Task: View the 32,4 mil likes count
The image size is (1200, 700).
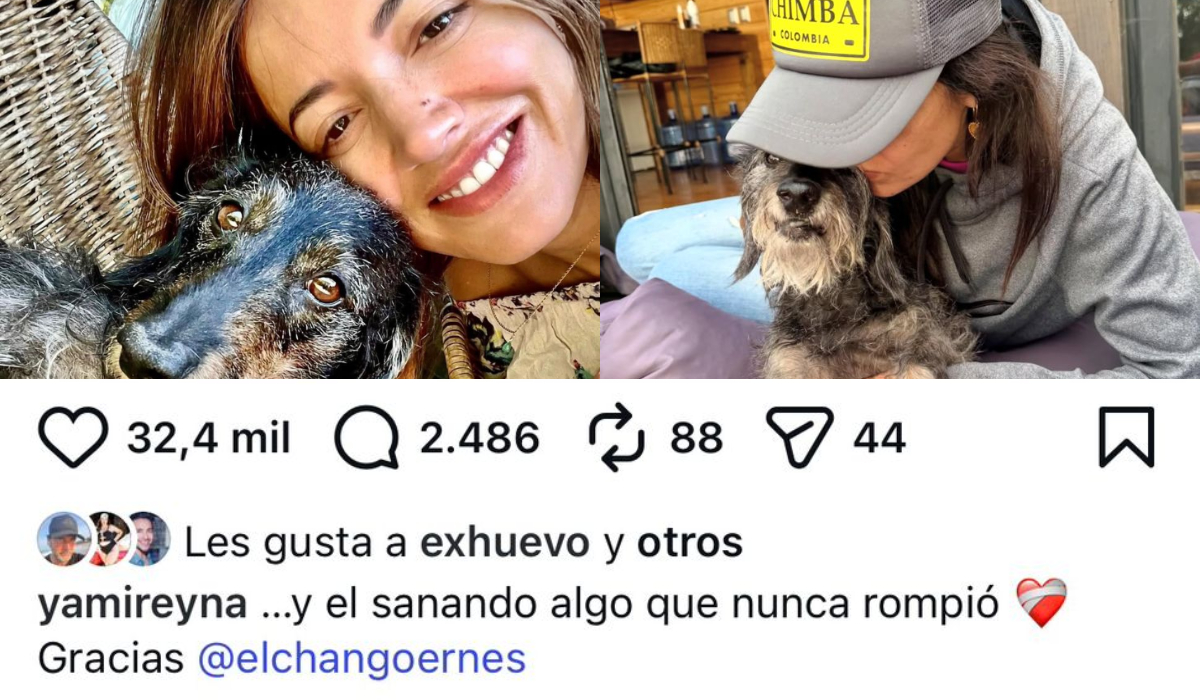Action: (x=209, y=439)
